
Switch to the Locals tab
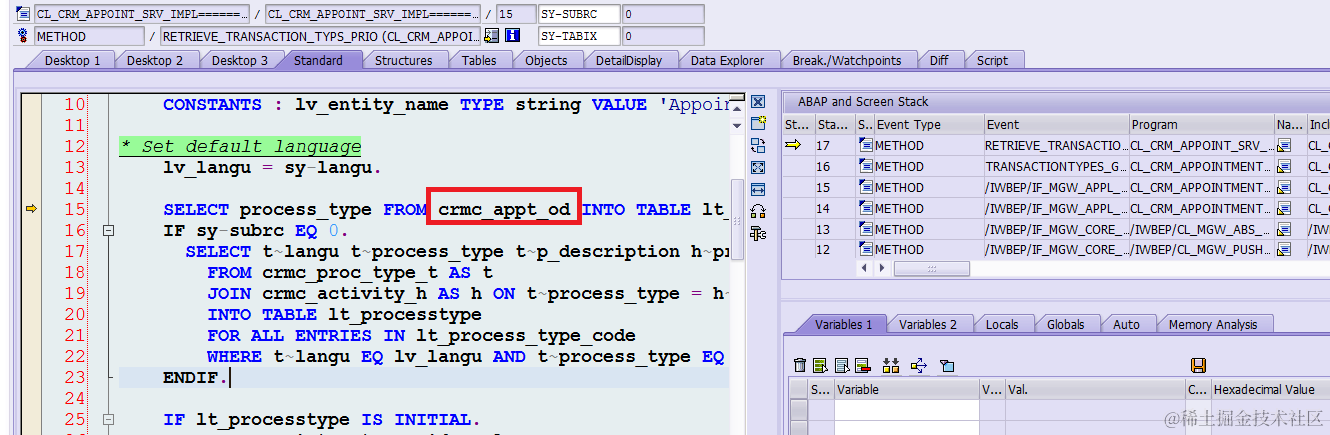[1002, 324]
